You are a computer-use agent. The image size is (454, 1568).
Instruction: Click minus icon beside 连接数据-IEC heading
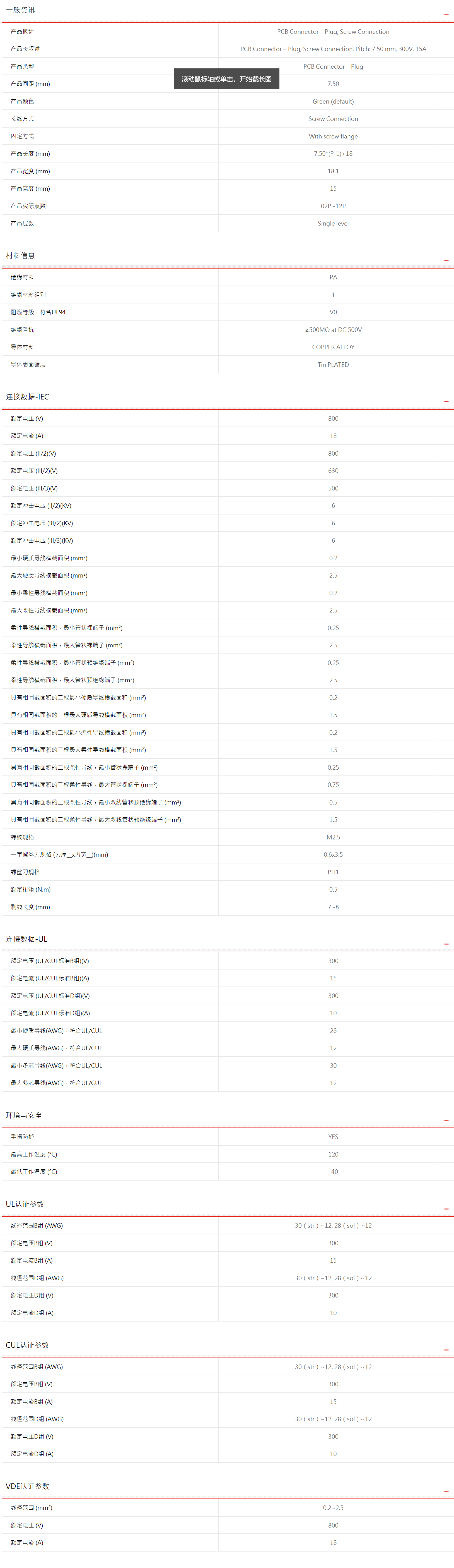[446, 401]
